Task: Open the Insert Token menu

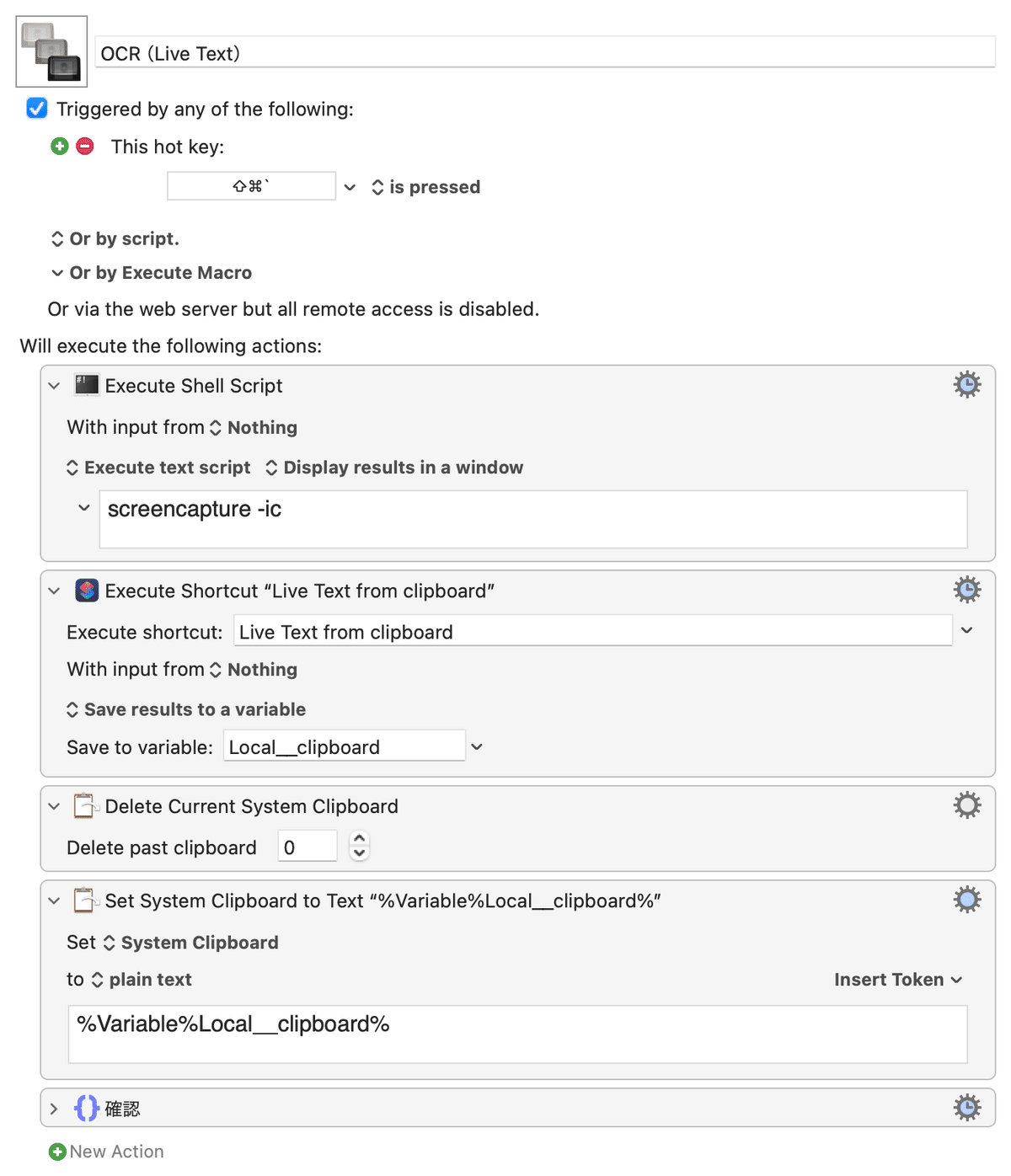Action: (x=898, y=980)
